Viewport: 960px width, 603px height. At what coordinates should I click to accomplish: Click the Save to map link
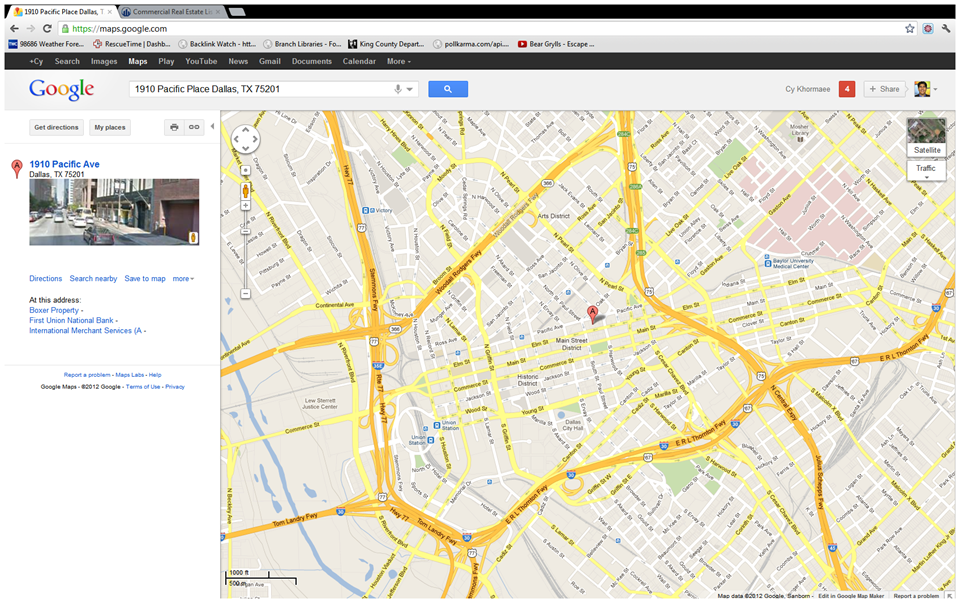tap(144, 279)
